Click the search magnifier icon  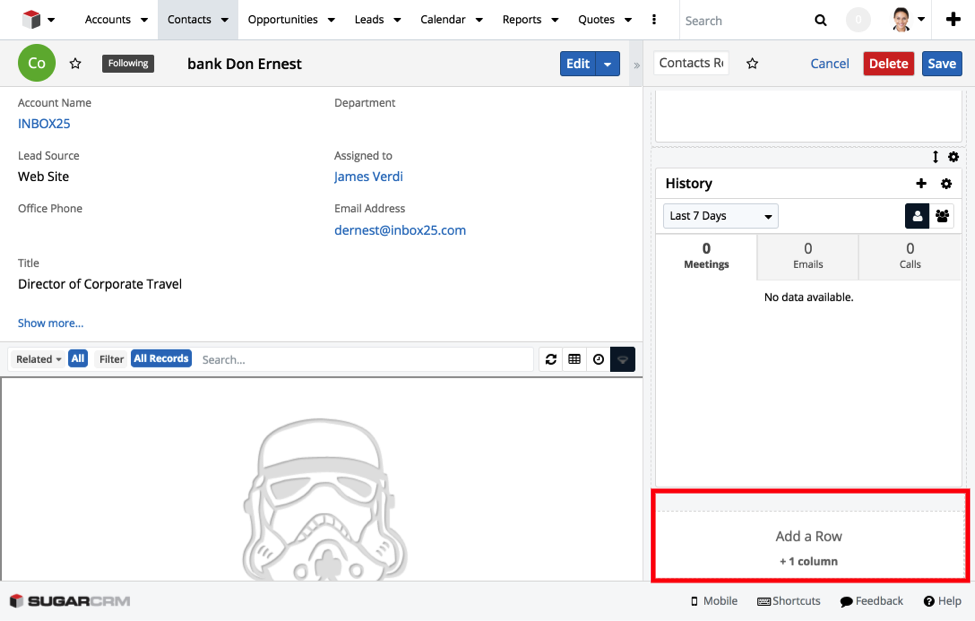(821, 21)
